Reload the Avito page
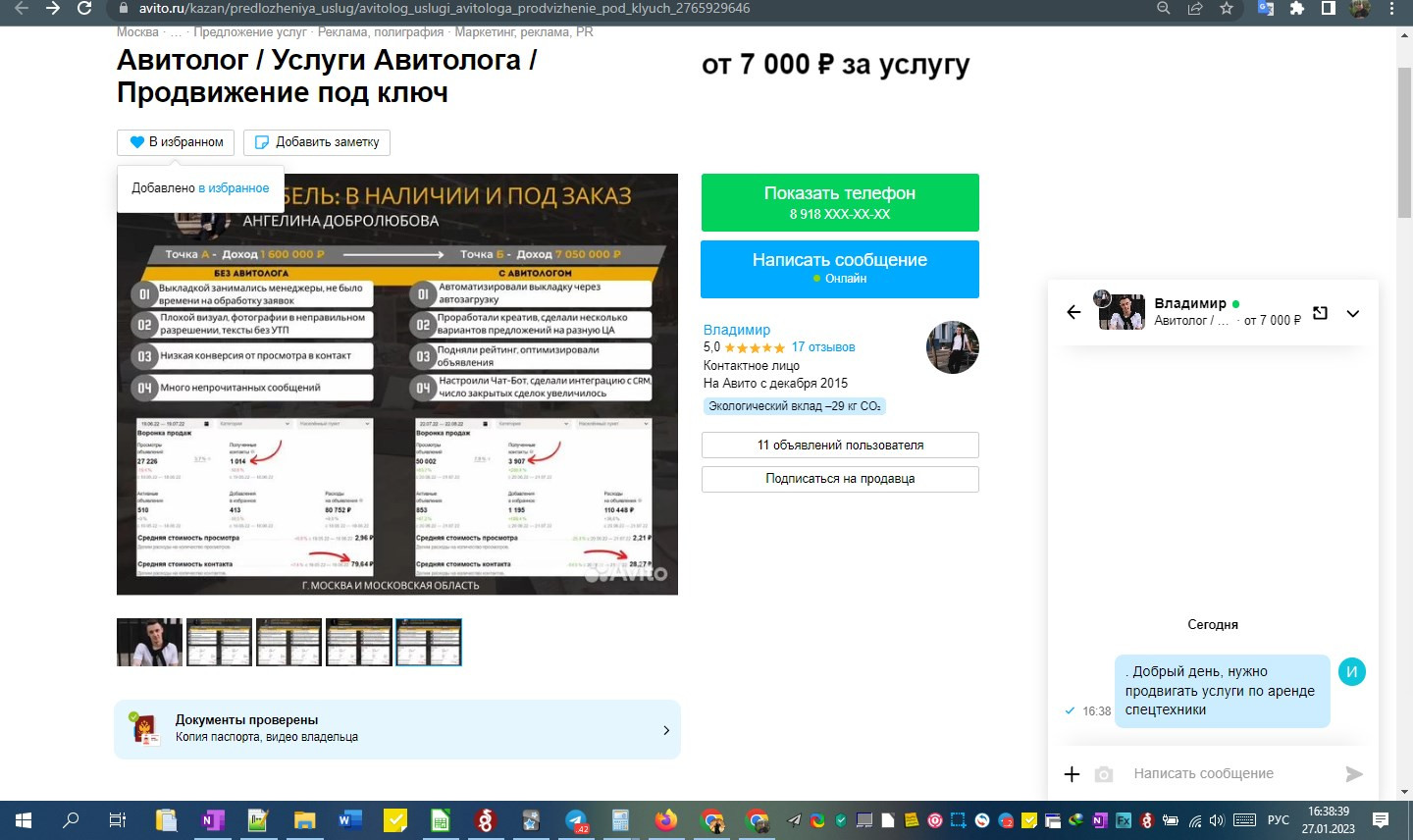Viewport: 1413px width, 840px height. (84, 9)
